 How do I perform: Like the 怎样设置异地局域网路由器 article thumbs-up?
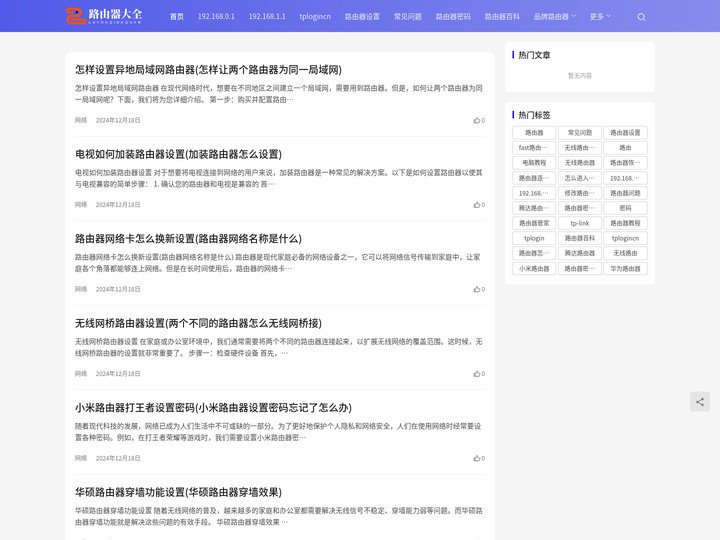pos(479,120)
